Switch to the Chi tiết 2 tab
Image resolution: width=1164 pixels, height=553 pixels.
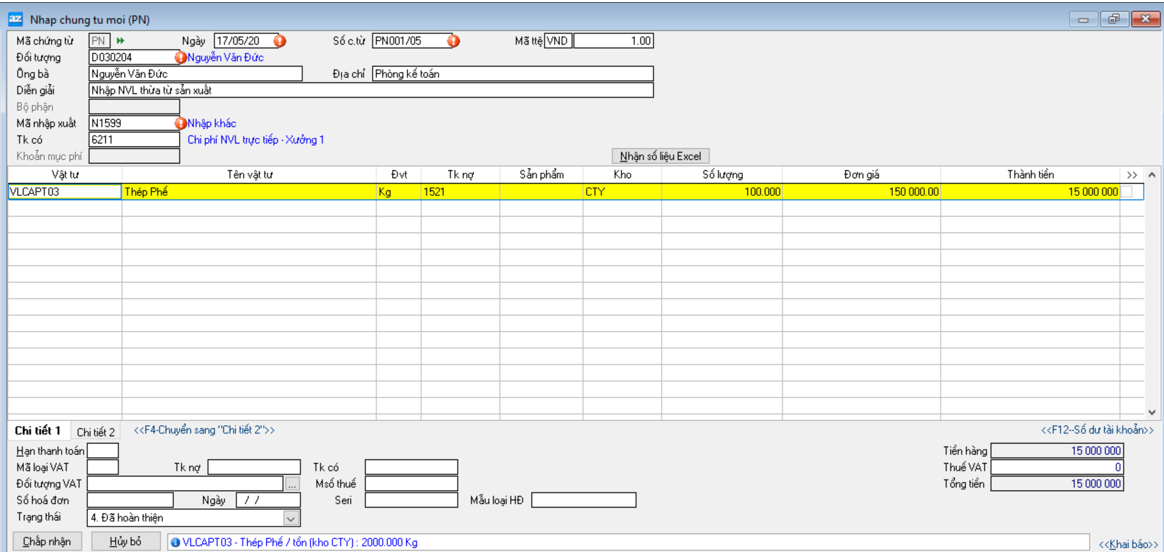point(97,431)
